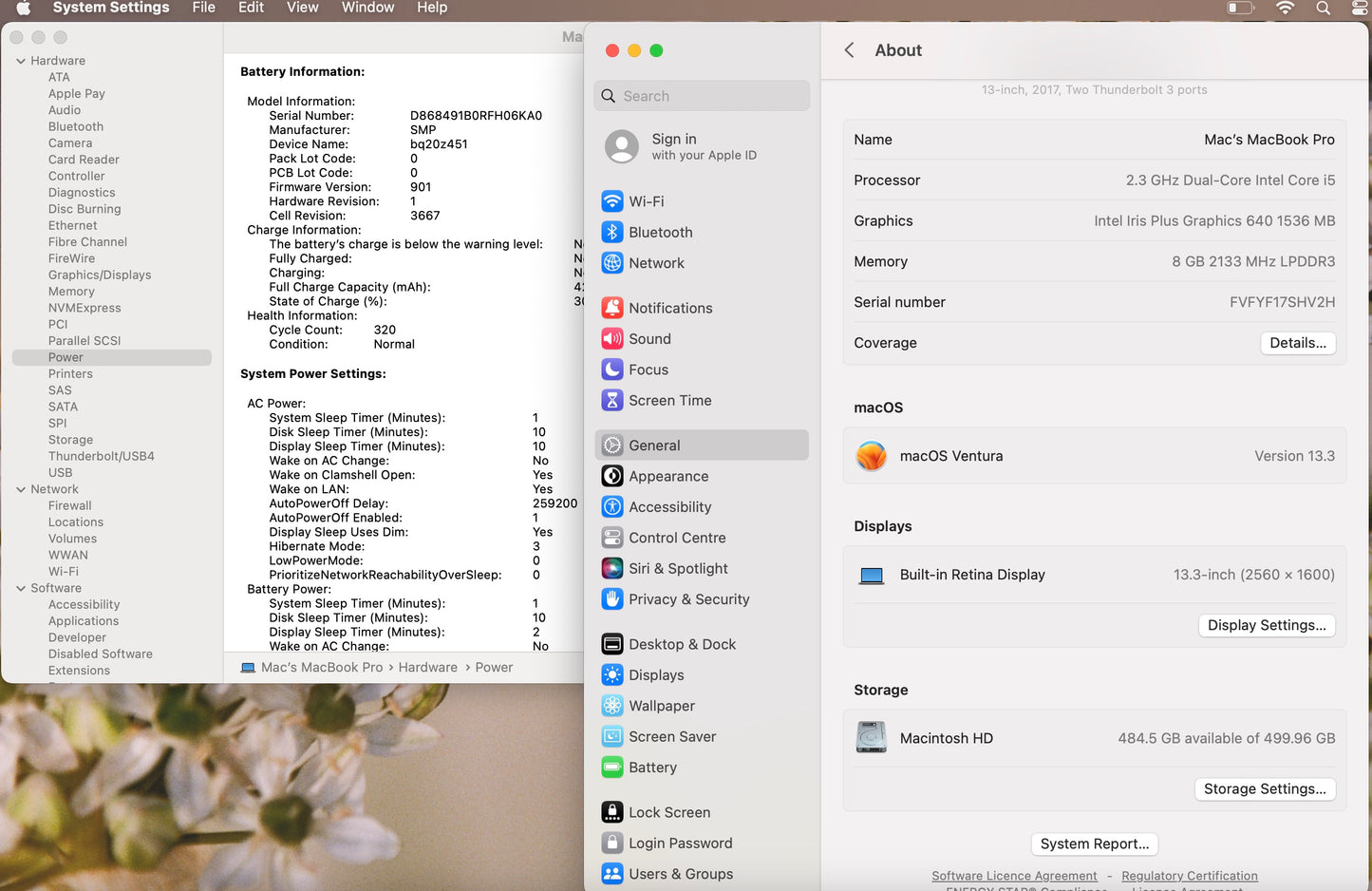
Task: Click the Software Licence Agreement link
Action: click(1013, 876)
